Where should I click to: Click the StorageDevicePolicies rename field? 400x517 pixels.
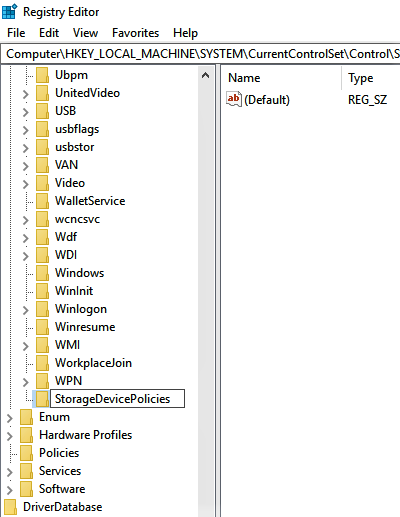tap(117, 398)
